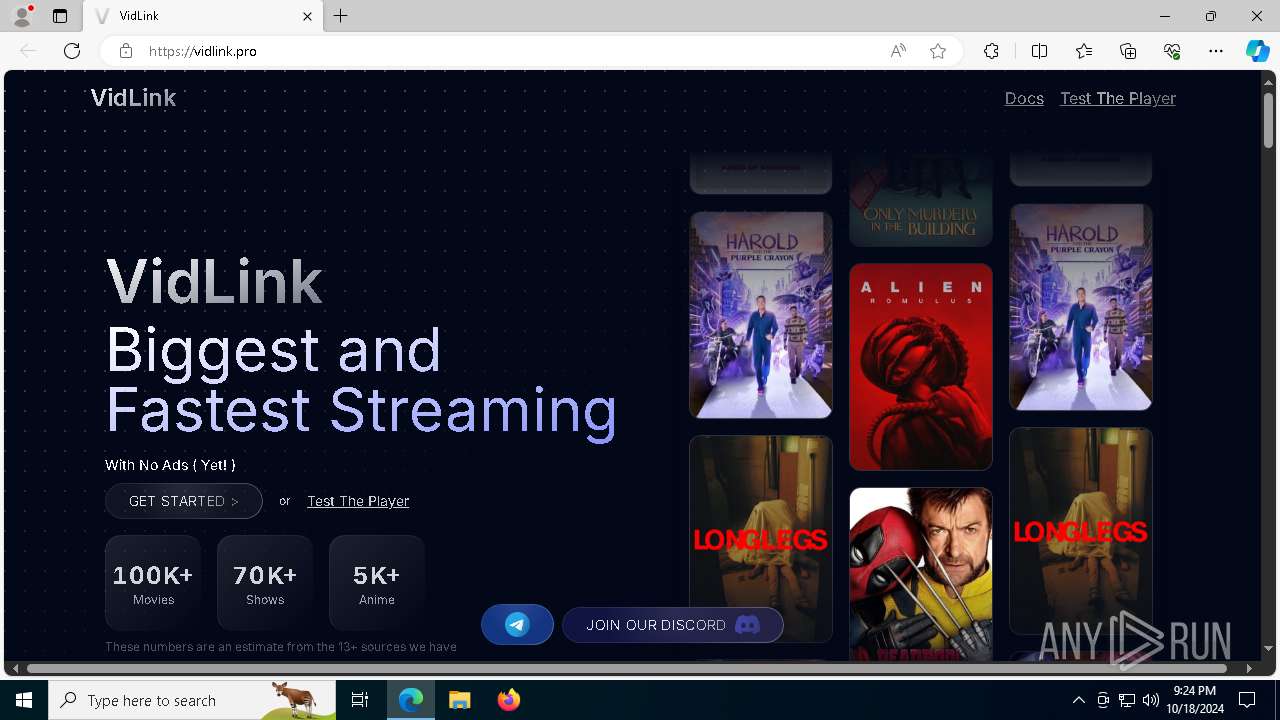Click the Discord logo icon

point(747,625)
